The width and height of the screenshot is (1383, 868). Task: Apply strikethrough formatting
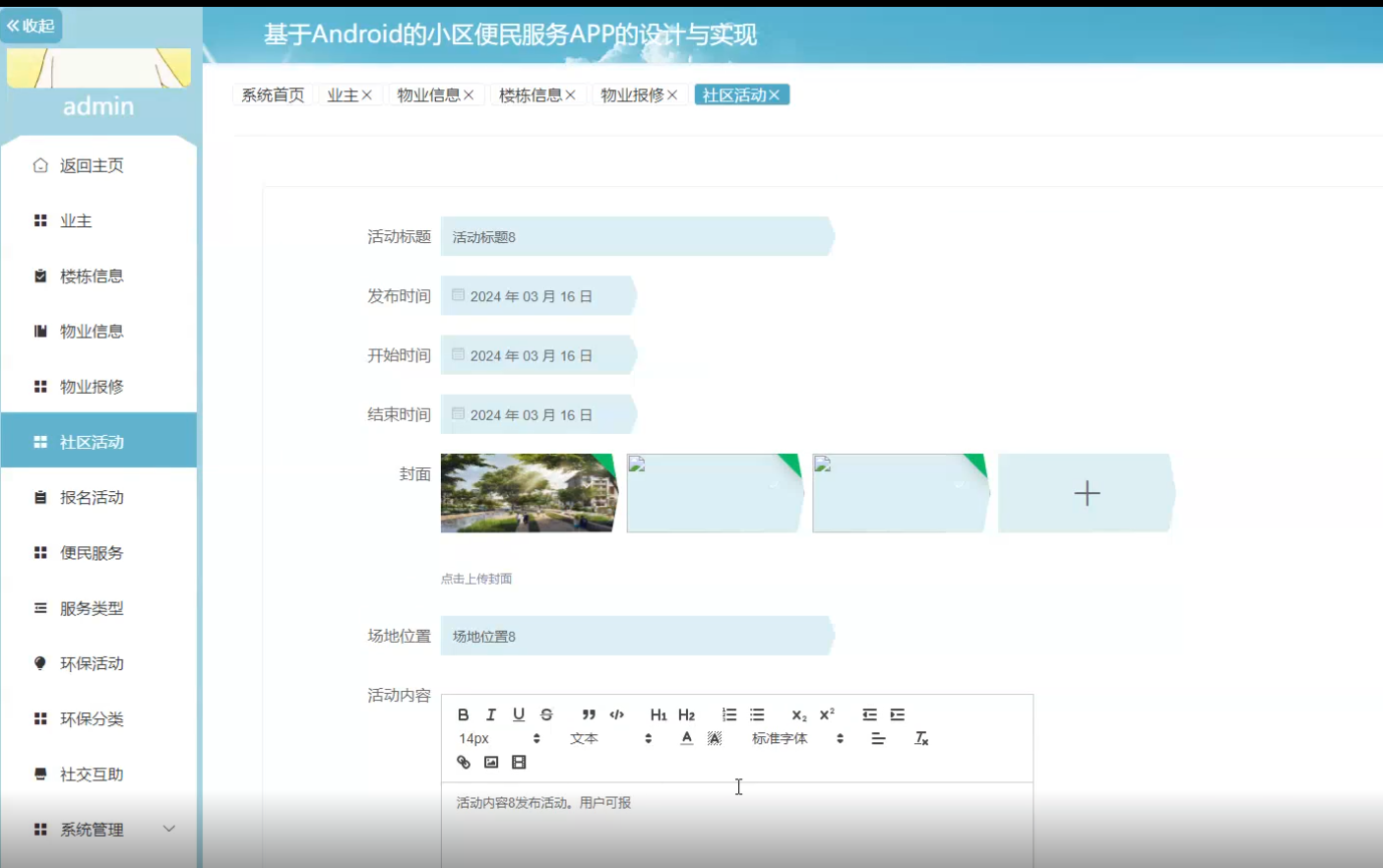(x=546, y=714)
